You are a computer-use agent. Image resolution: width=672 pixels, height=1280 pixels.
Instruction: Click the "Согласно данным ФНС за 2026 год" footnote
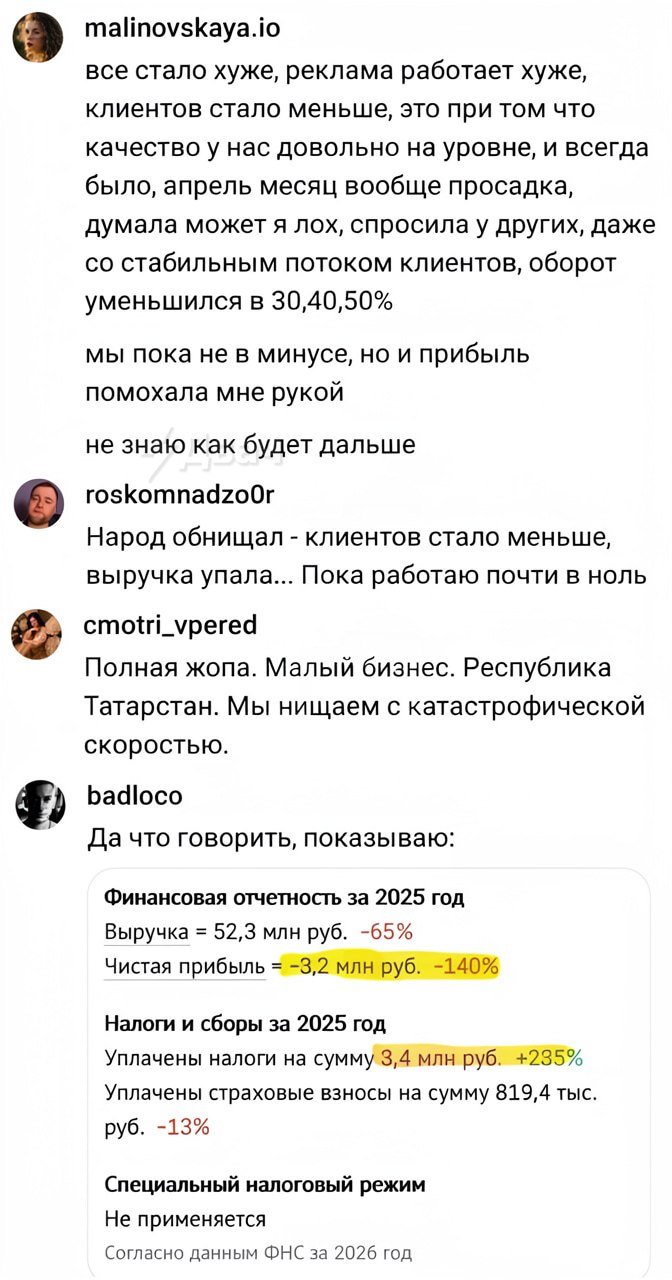258,1252
